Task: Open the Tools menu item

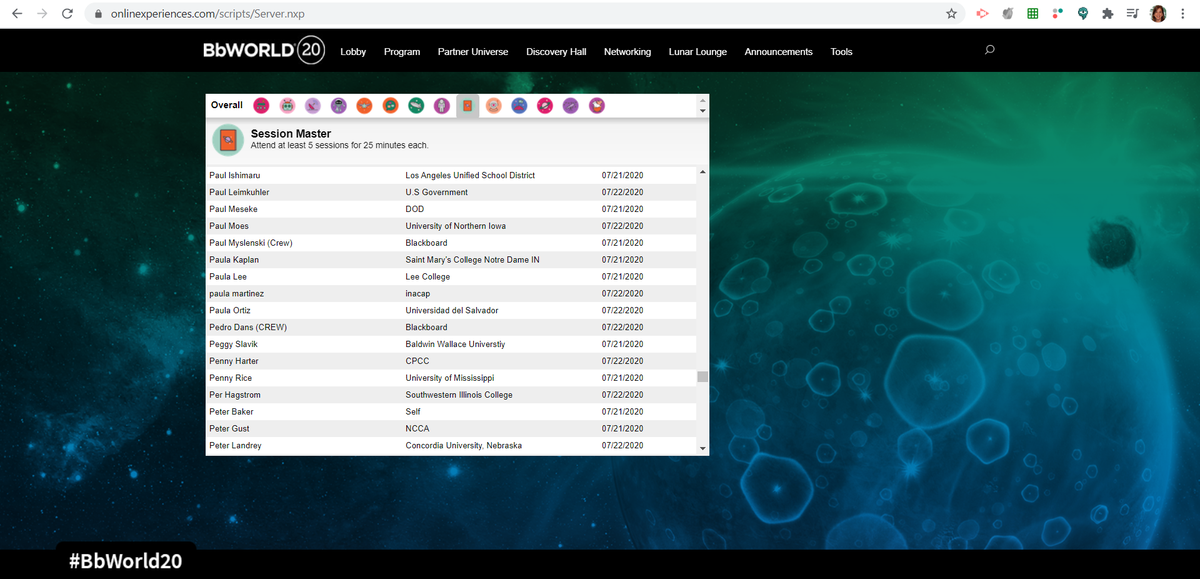Action: 842,52
